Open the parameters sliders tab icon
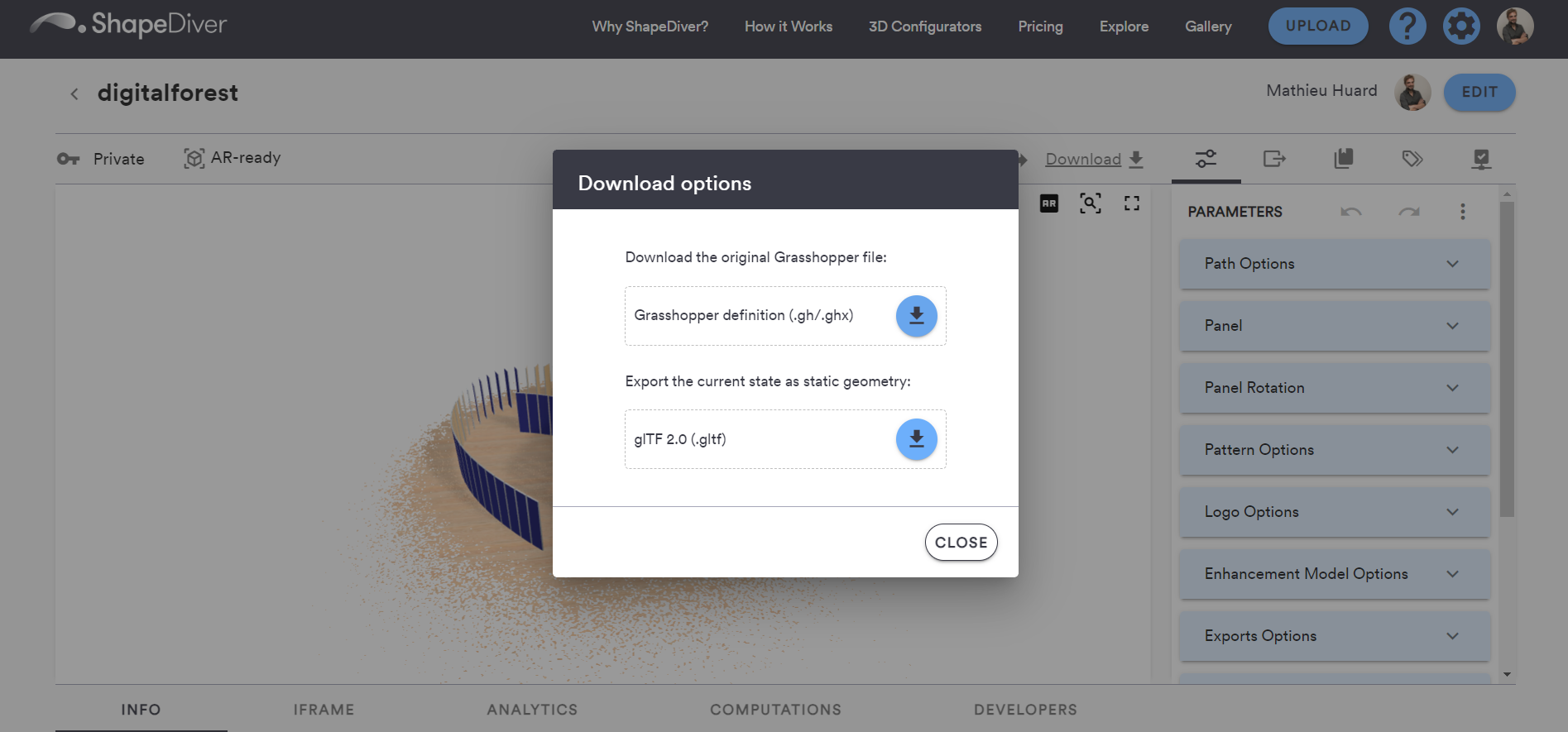The image size is (1568, 732). [1206, 159]
